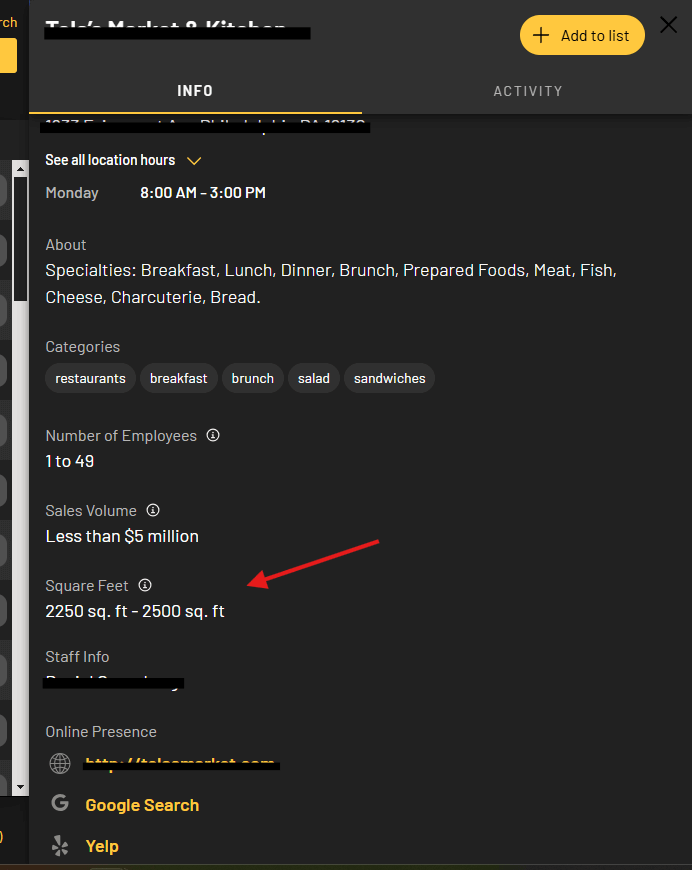Screen dimensions: 692x870
Task: Switch to the ACTIVITY tab
Action: [x=528, y=91]
